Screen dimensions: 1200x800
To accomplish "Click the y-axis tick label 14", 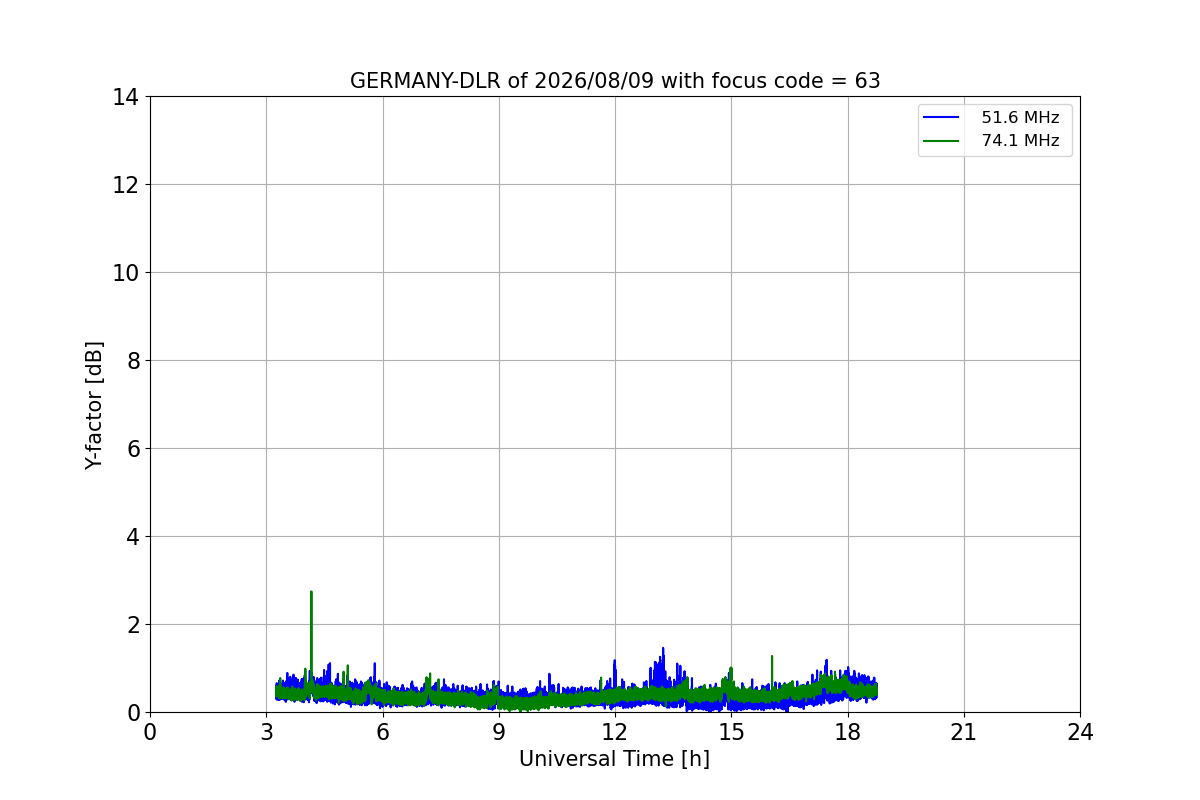I will tap(127, 97).
